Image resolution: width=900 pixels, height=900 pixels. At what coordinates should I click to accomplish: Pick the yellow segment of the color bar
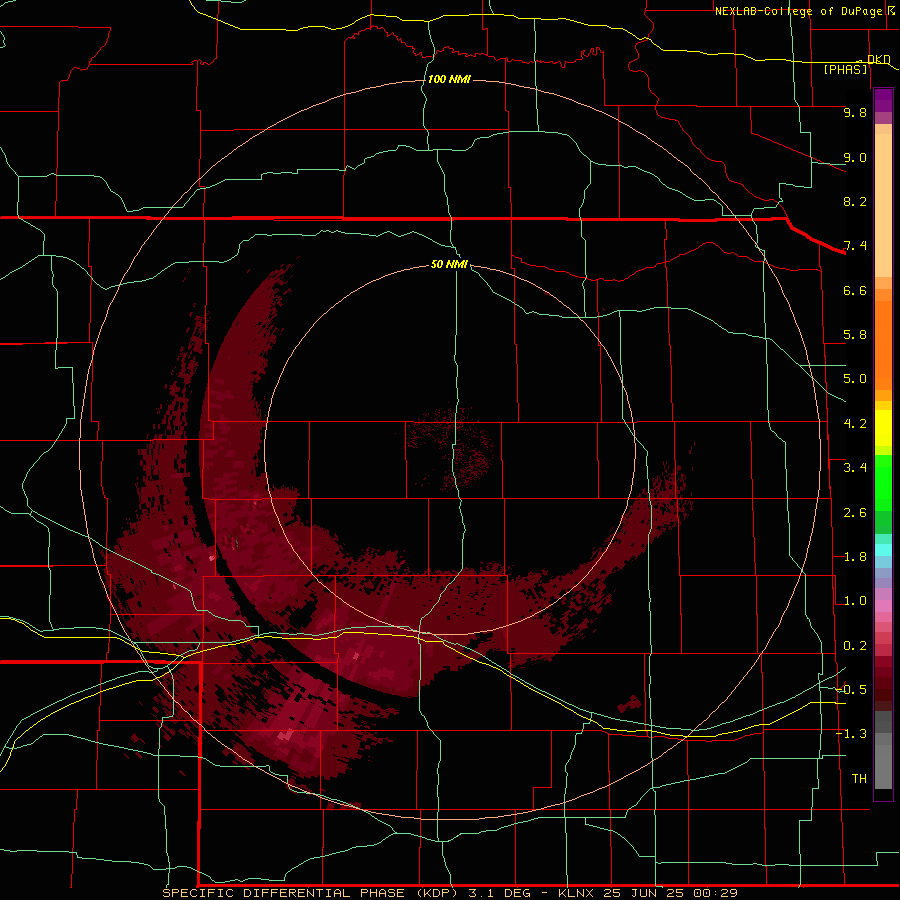(x=883, y=428)
